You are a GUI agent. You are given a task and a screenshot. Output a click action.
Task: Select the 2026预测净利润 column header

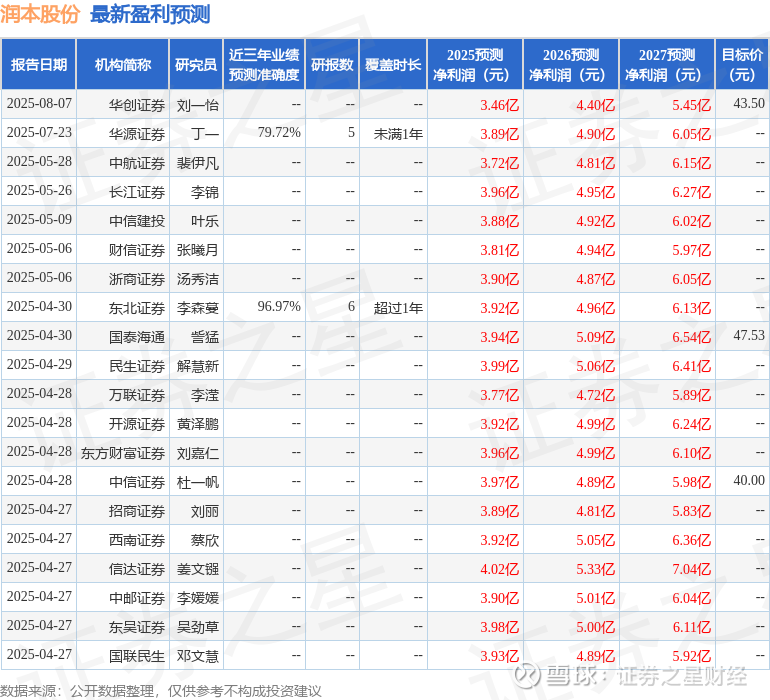tap(571, 64)
